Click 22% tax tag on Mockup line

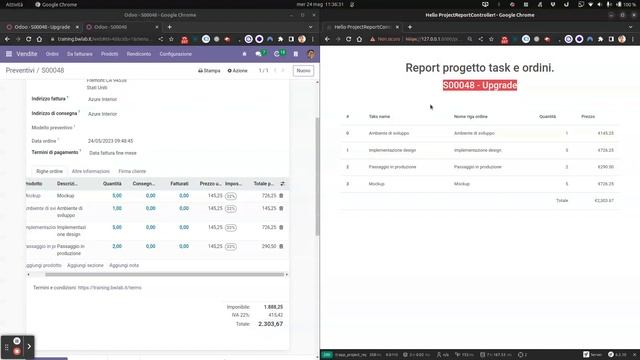coord(231,196)
